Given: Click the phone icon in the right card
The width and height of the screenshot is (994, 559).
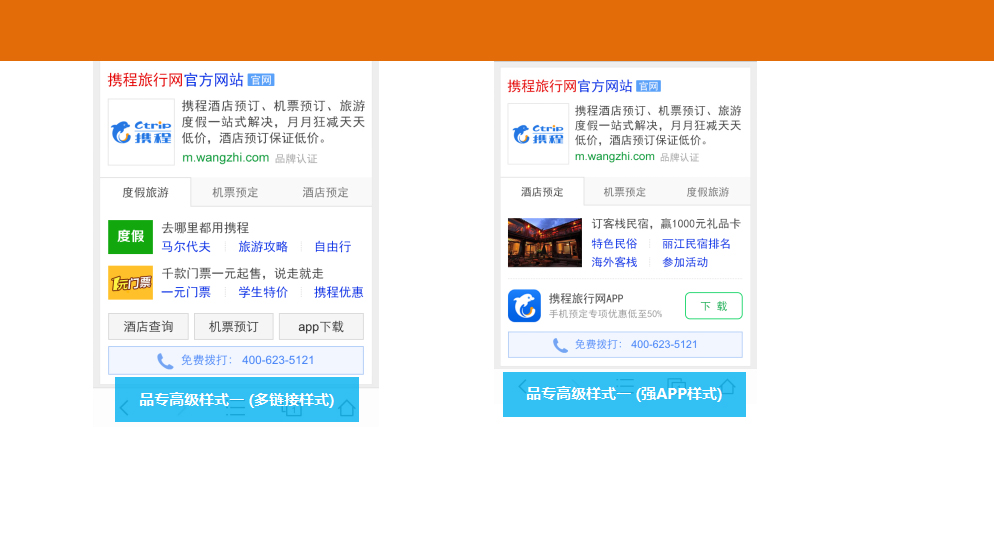Looking at the screenshot, I should click(x=560, y=345).
